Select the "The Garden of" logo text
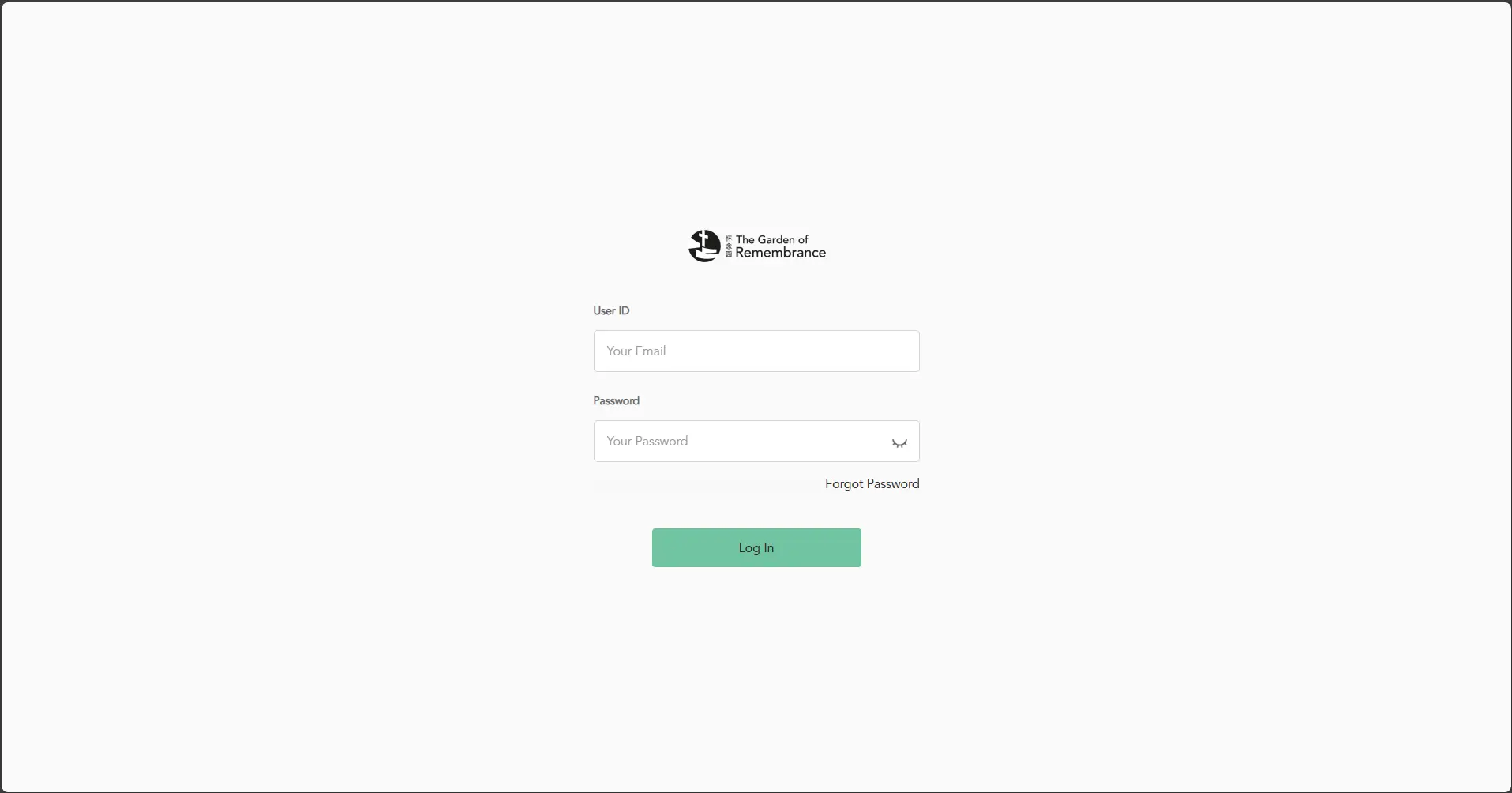 click(771, 239)
